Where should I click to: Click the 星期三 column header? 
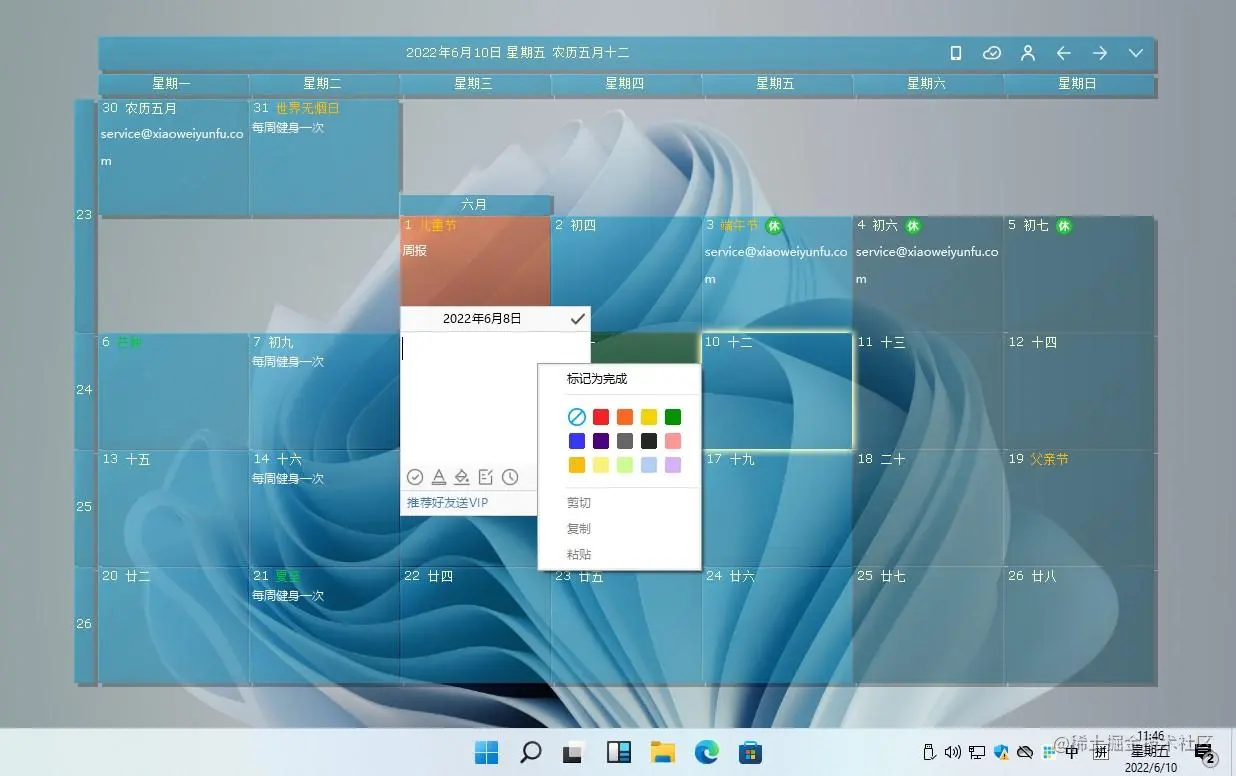[x=475, y=84]
